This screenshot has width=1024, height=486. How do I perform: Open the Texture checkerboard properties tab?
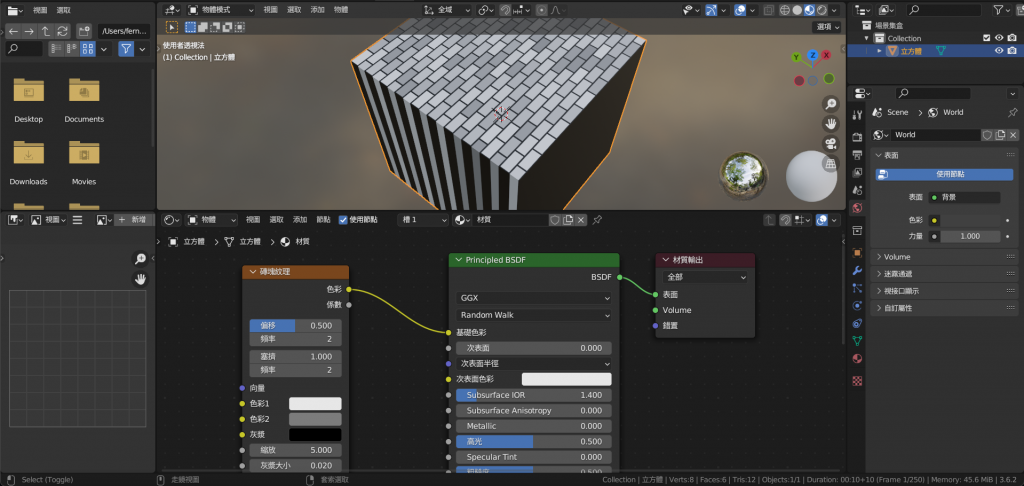click(x=857, y=380)
